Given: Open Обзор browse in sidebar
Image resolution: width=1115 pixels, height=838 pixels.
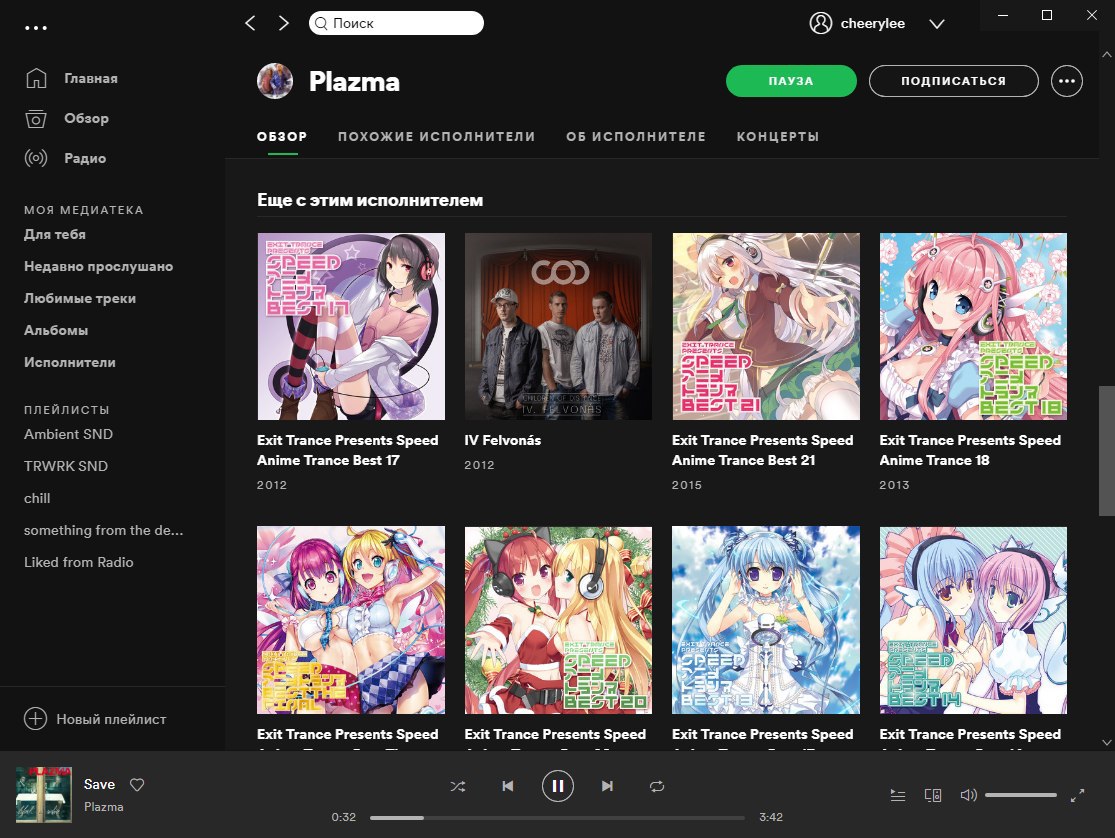Looking at the screenshot, I should pos(67,118).
